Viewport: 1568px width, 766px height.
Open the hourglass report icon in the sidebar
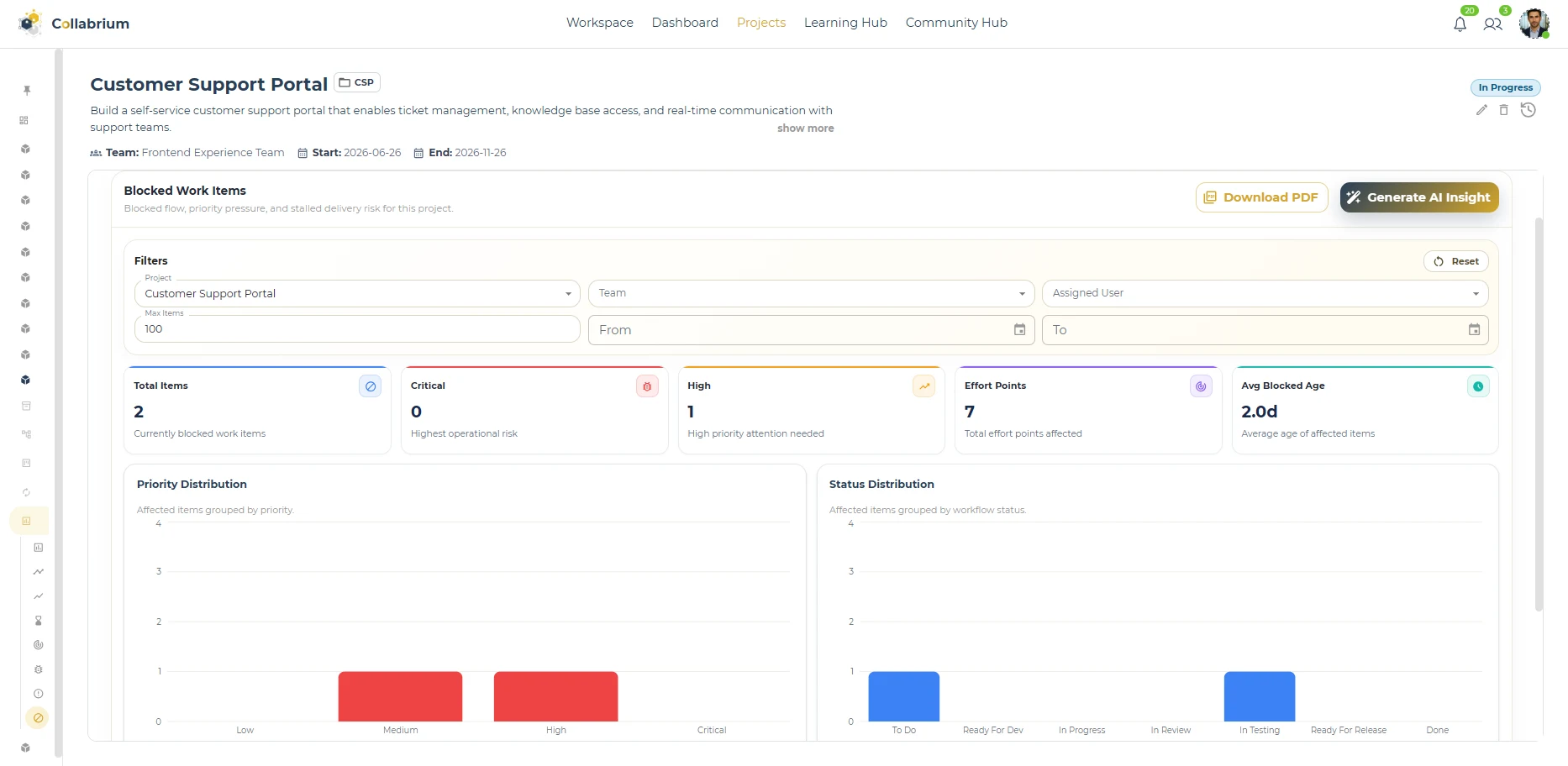(38, 621)
